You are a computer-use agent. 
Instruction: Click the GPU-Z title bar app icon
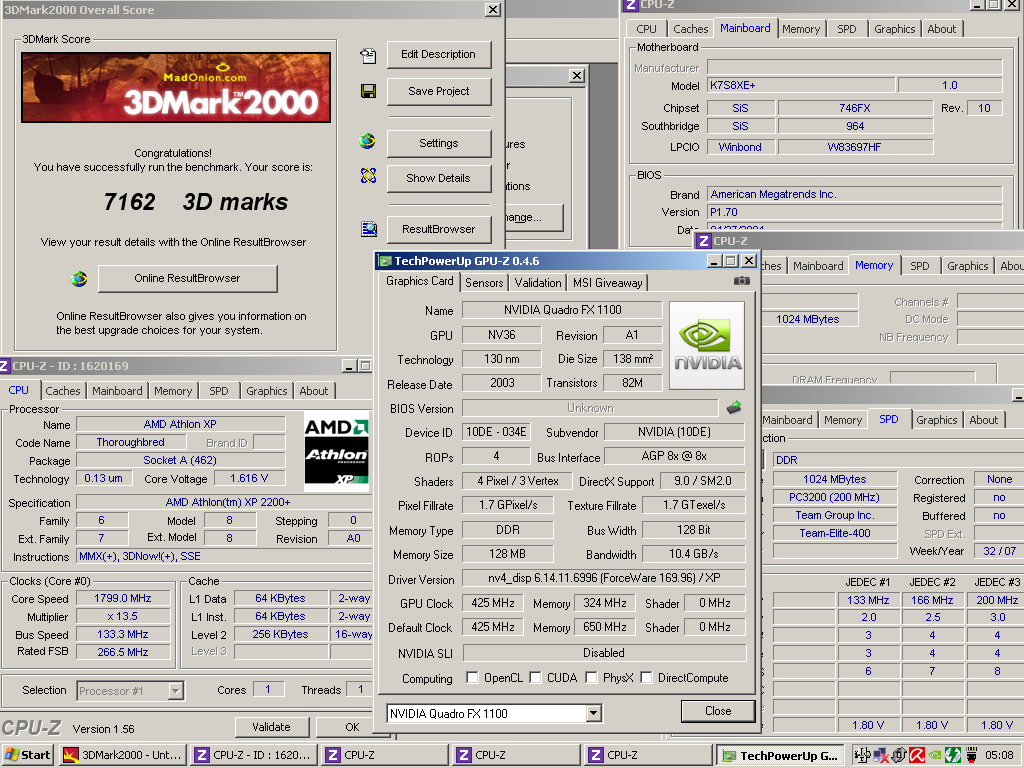pos(385,261)
